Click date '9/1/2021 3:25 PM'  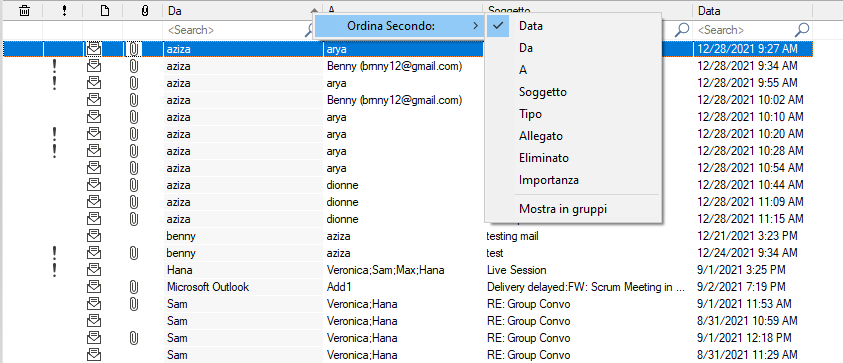[741, 269]
